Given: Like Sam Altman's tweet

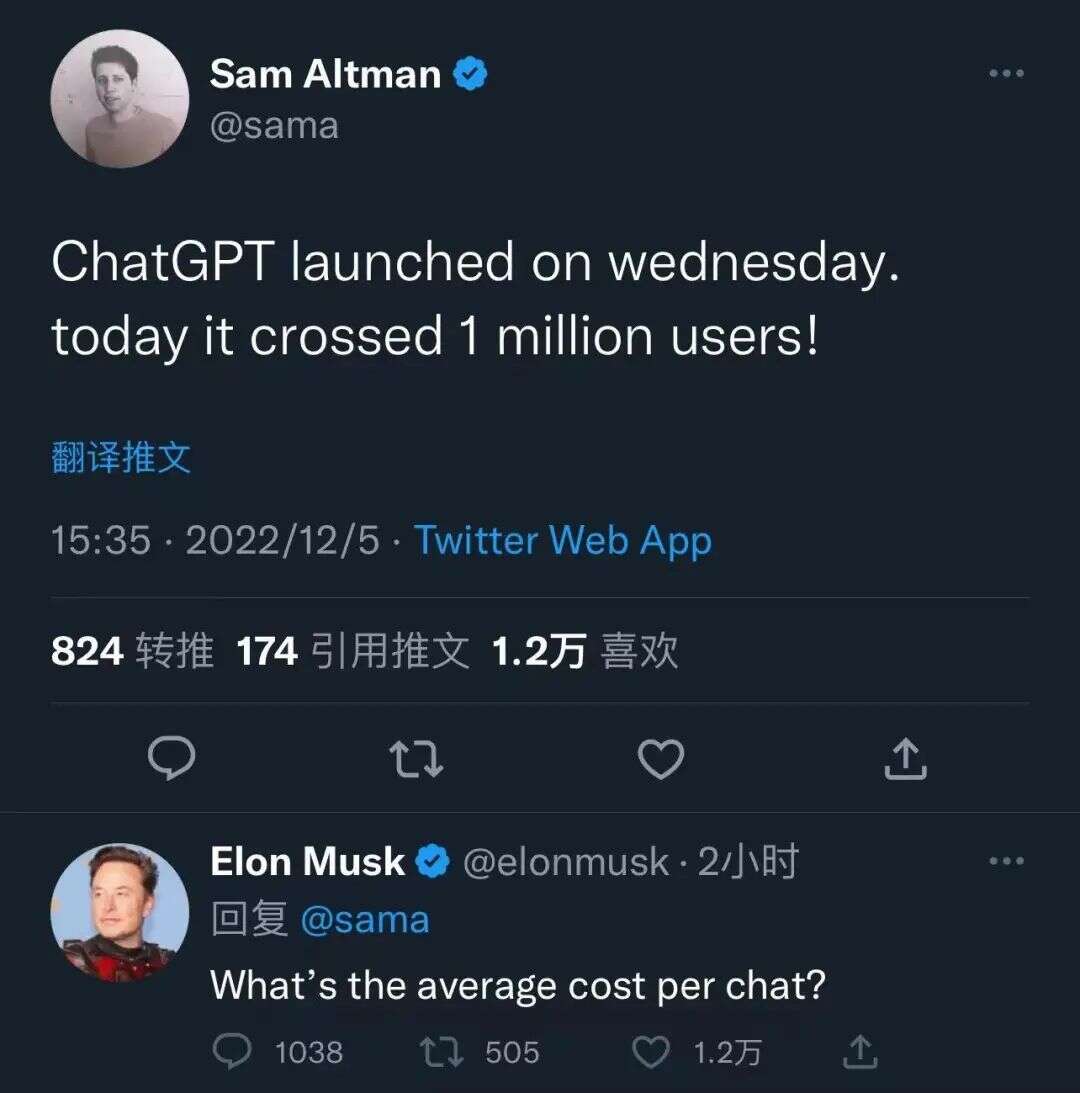Looking at the screenshot, I should [660, 758].
